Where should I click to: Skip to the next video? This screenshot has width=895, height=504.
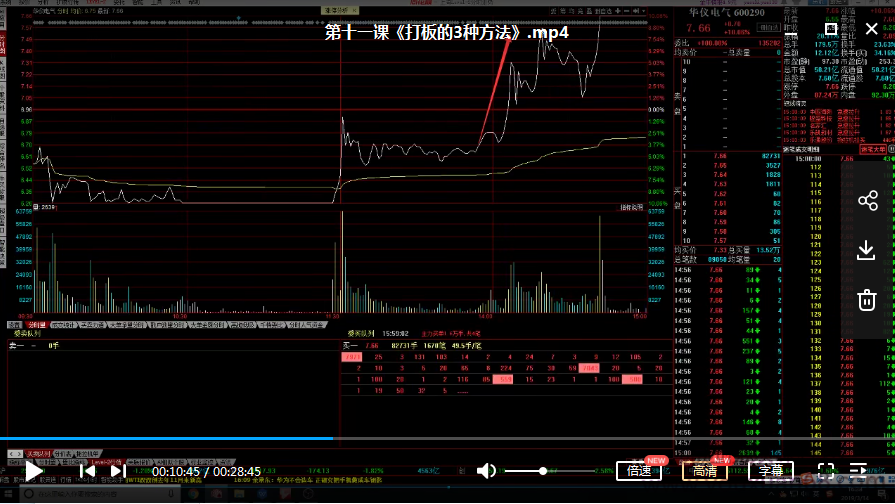tap(117, 471)
